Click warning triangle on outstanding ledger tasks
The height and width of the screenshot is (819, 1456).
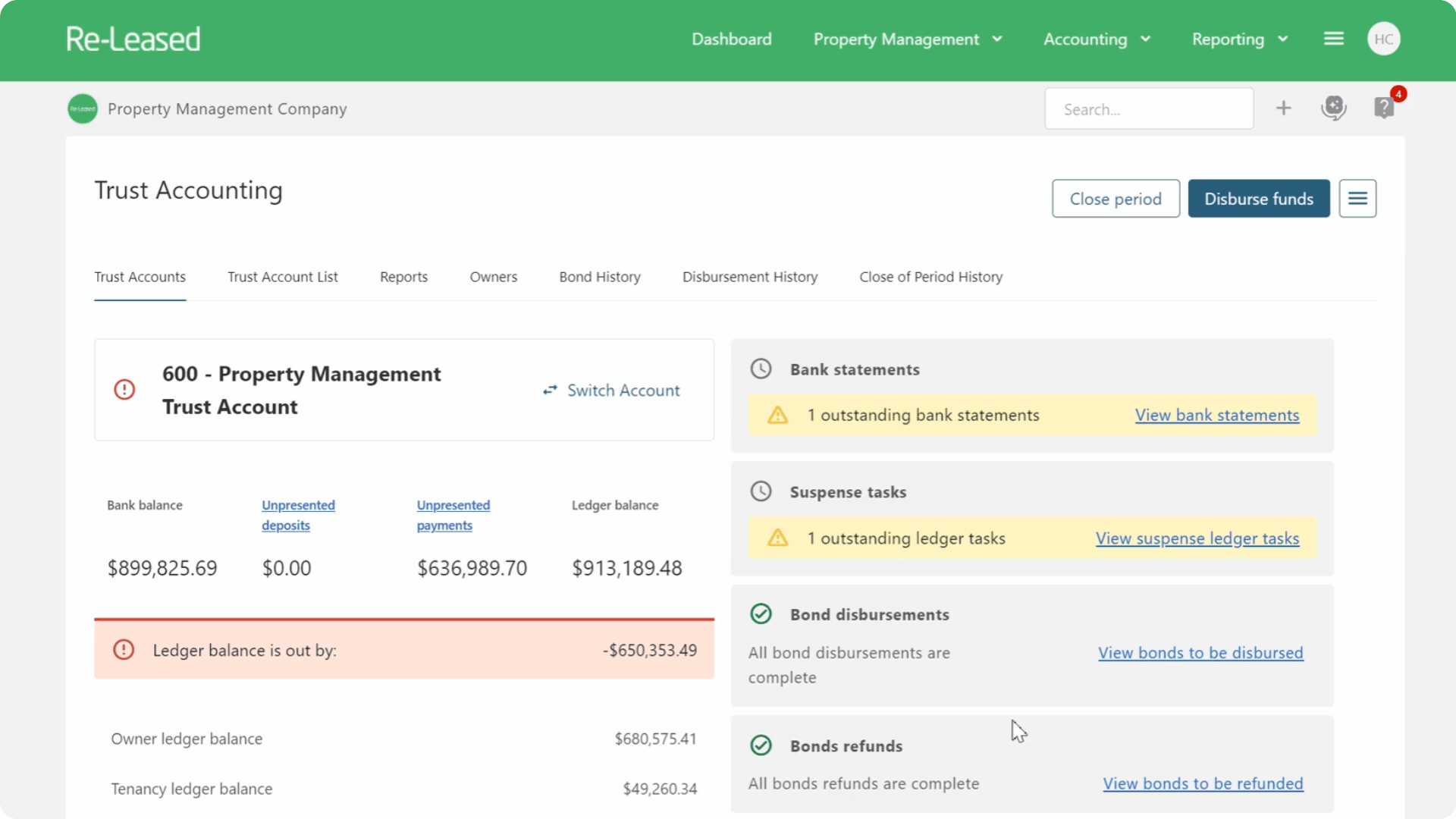778,538
